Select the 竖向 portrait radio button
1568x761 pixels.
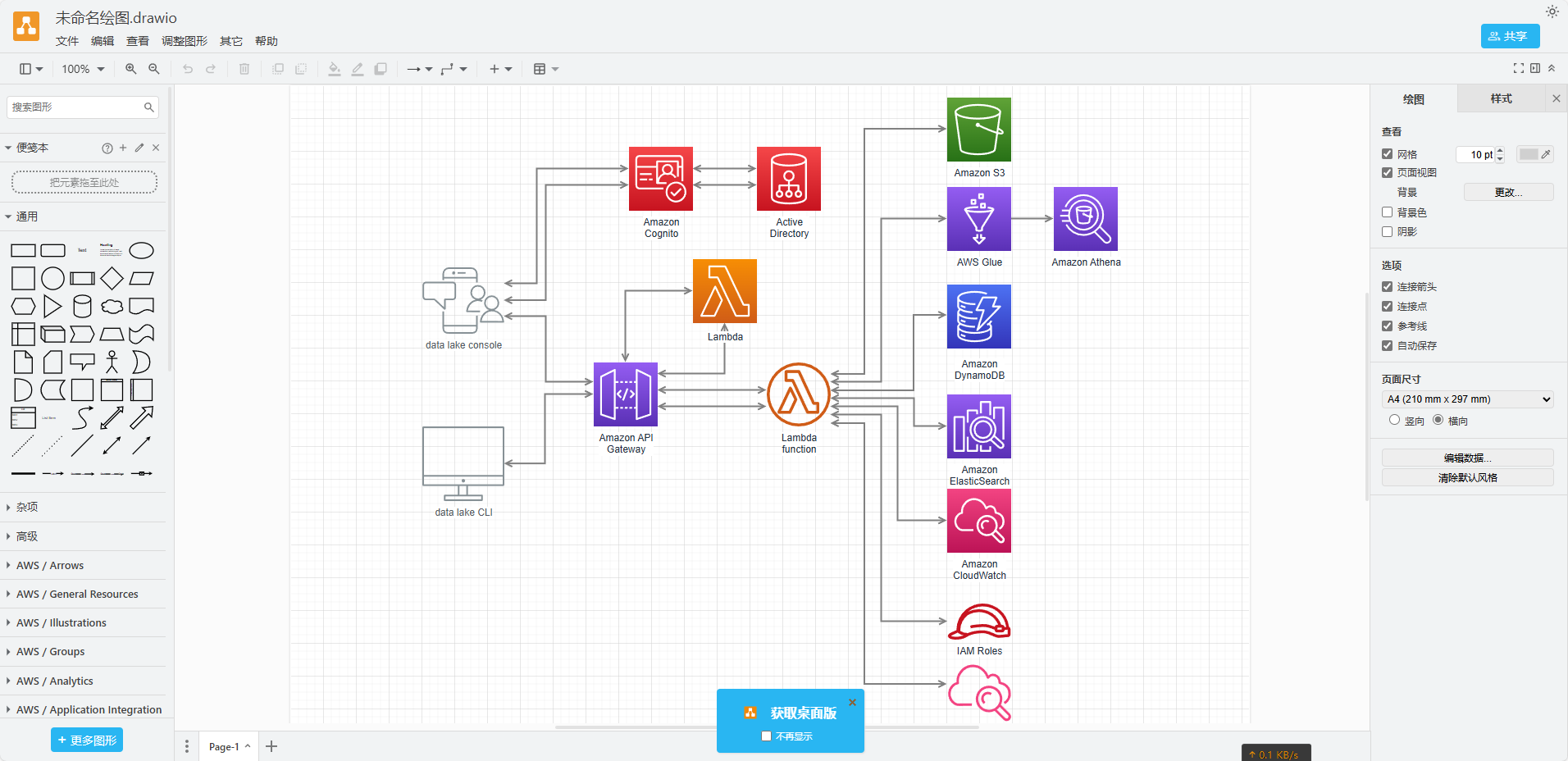click(x=1394, y=420)
